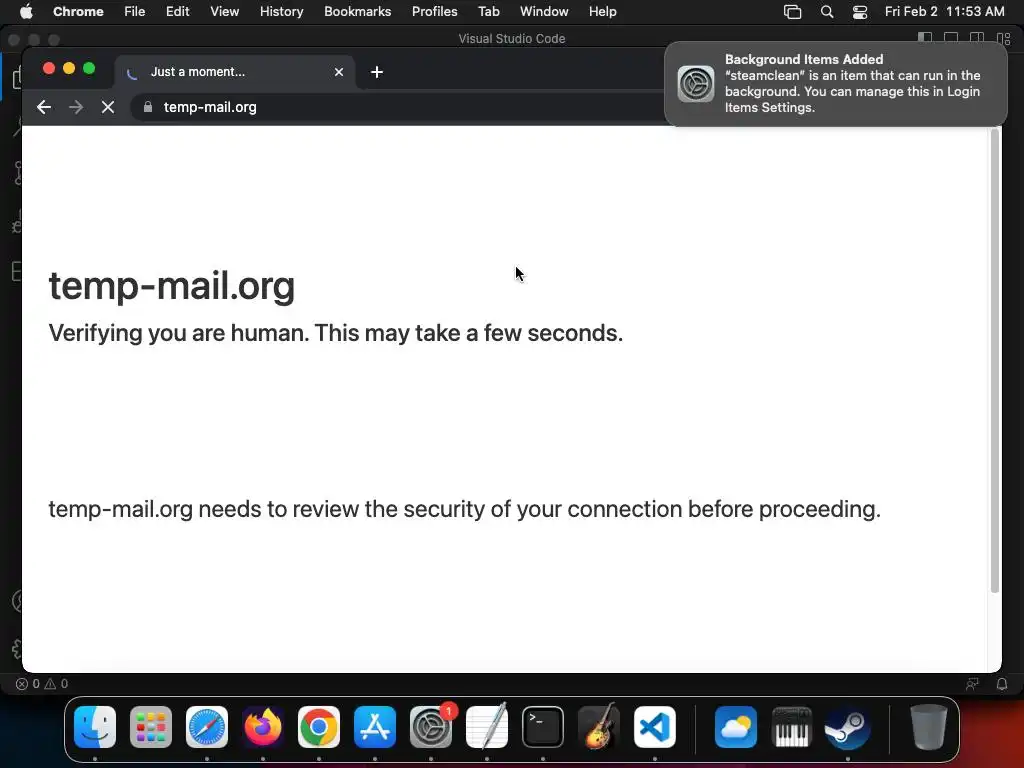Click the temp-mail.org page heading
This screenshot has height=768, width=1024.
172,286
